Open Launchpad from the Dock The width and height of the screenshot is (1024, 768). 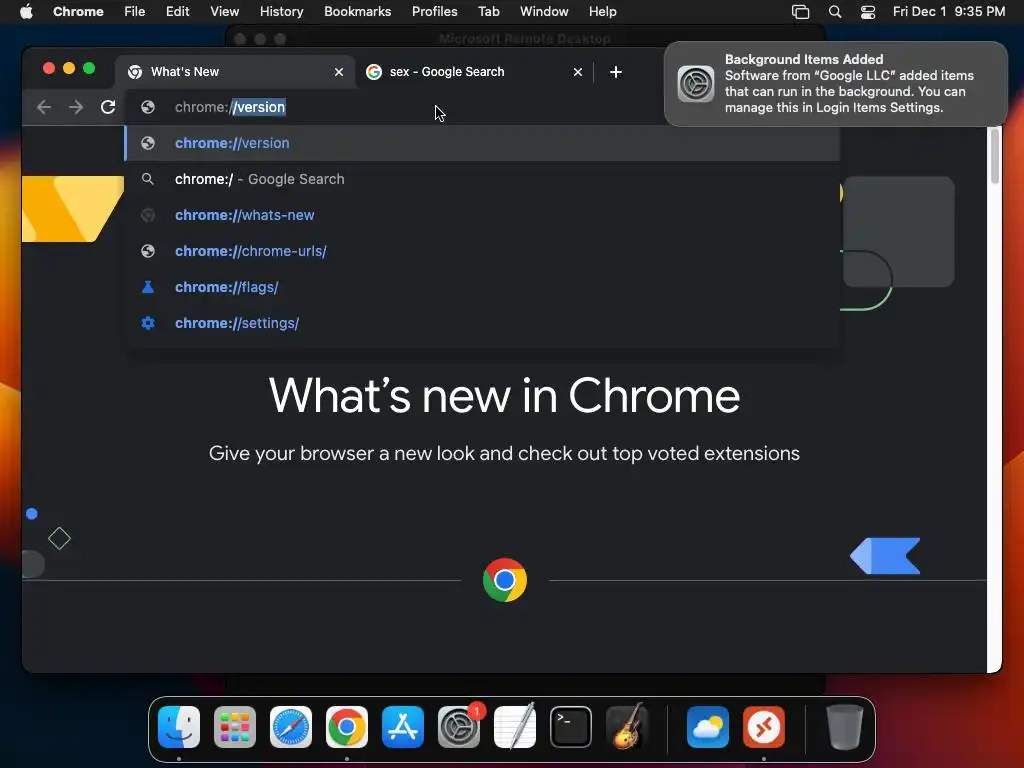[235, 727]
